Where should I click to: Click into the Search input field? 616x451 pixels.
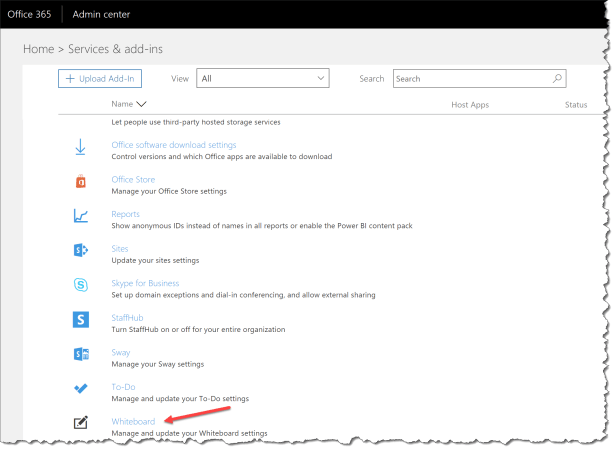pyautogui.click(x=479, y=79)
